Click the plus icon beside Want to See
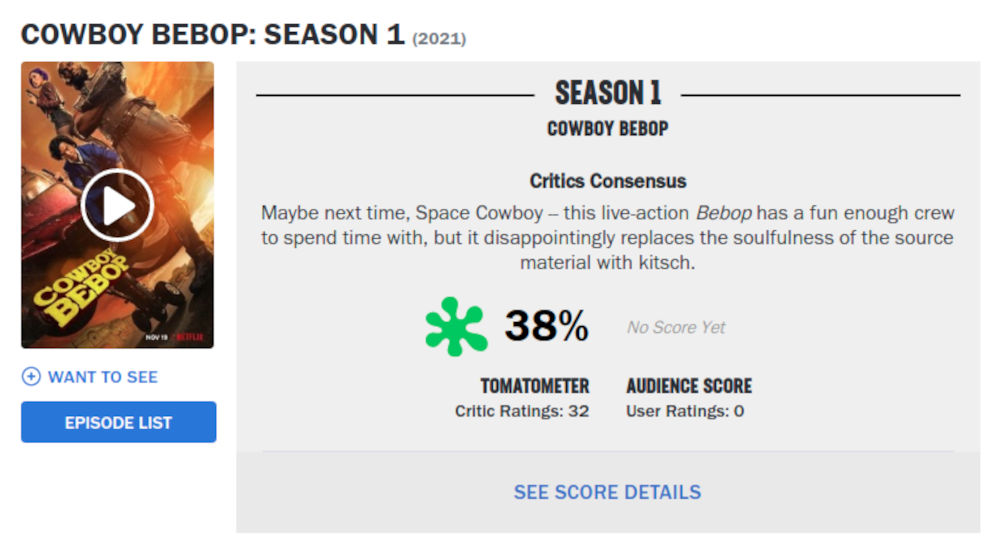This screenshot has height=537, width=1000. [31, 377]
